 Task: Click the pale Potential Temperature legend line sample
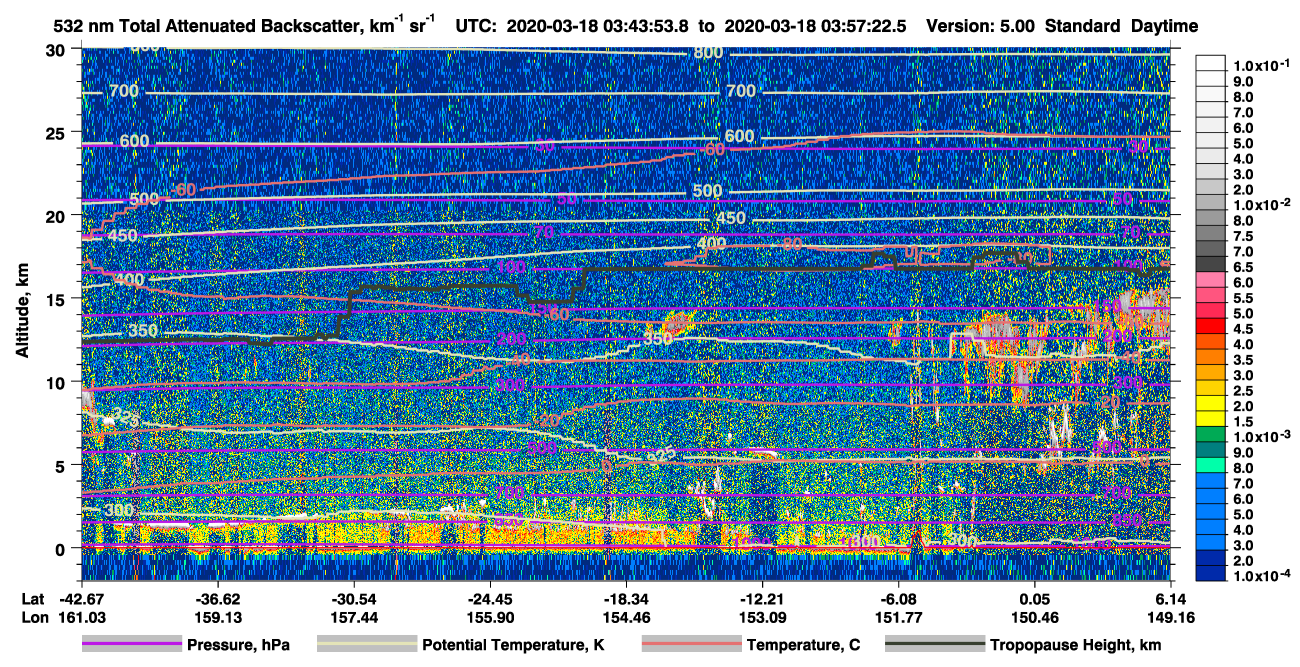pos(367,645)
